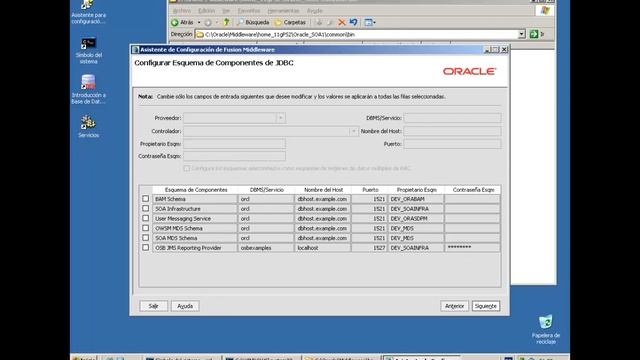This screenshot has height=360, width=640.
Task: Click the masked password cell in OSB row
Action: [472, 248]
